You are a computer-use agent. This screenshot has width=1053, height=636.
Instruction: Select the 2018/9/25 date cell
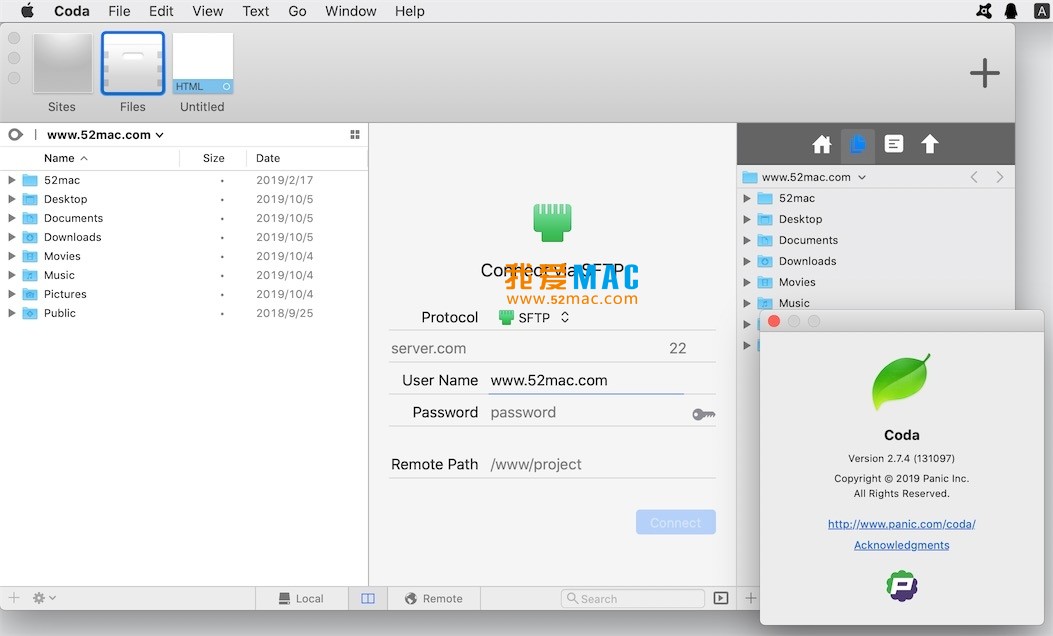click(285, 313)
